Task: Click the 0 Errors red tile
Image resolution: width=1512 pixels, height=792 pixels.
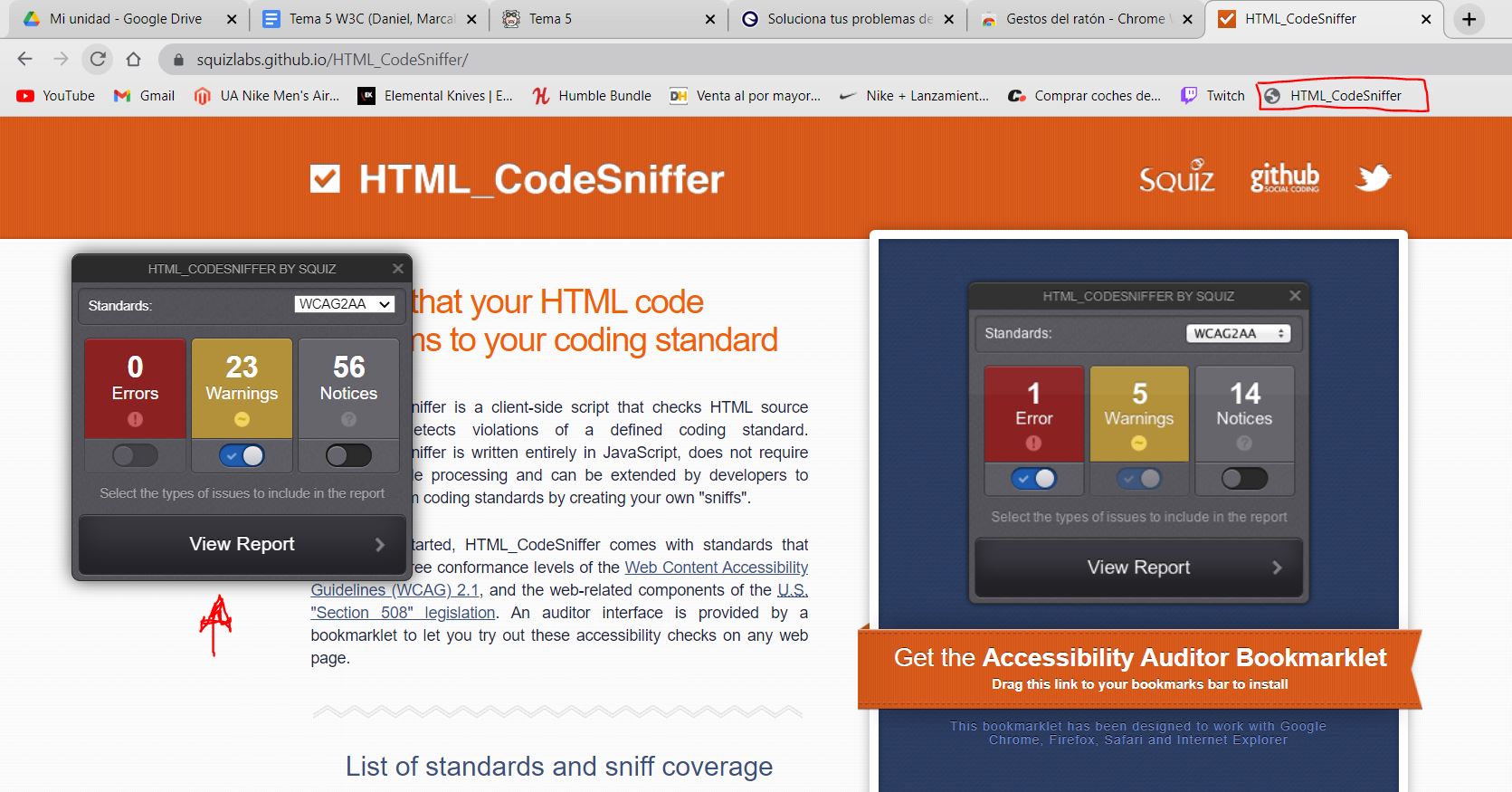Action: [135, 388]
